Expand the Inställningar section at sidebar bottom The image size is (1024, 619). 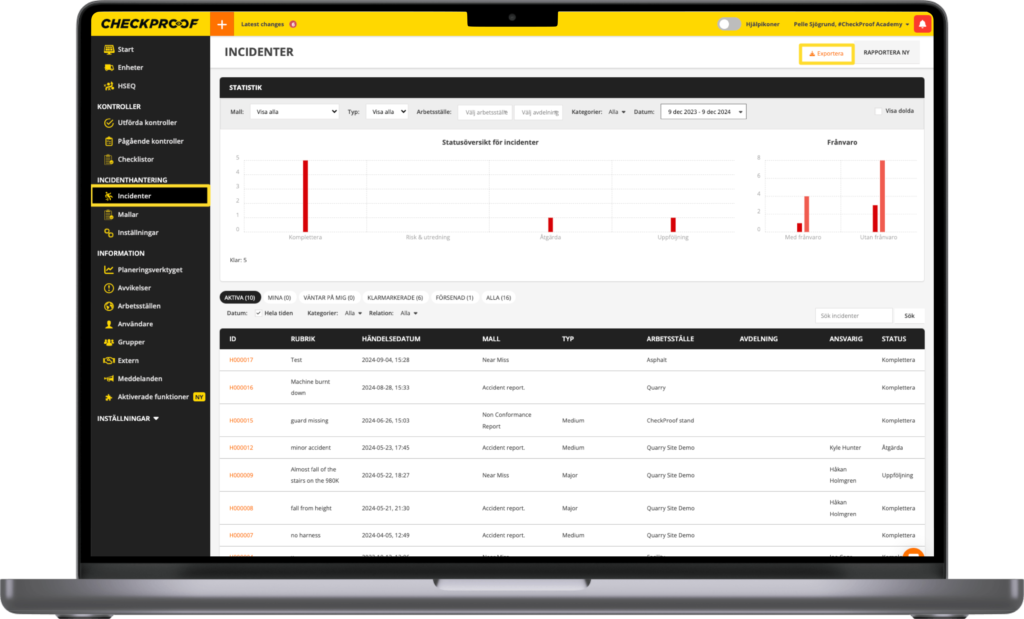[x=128, y=418]
